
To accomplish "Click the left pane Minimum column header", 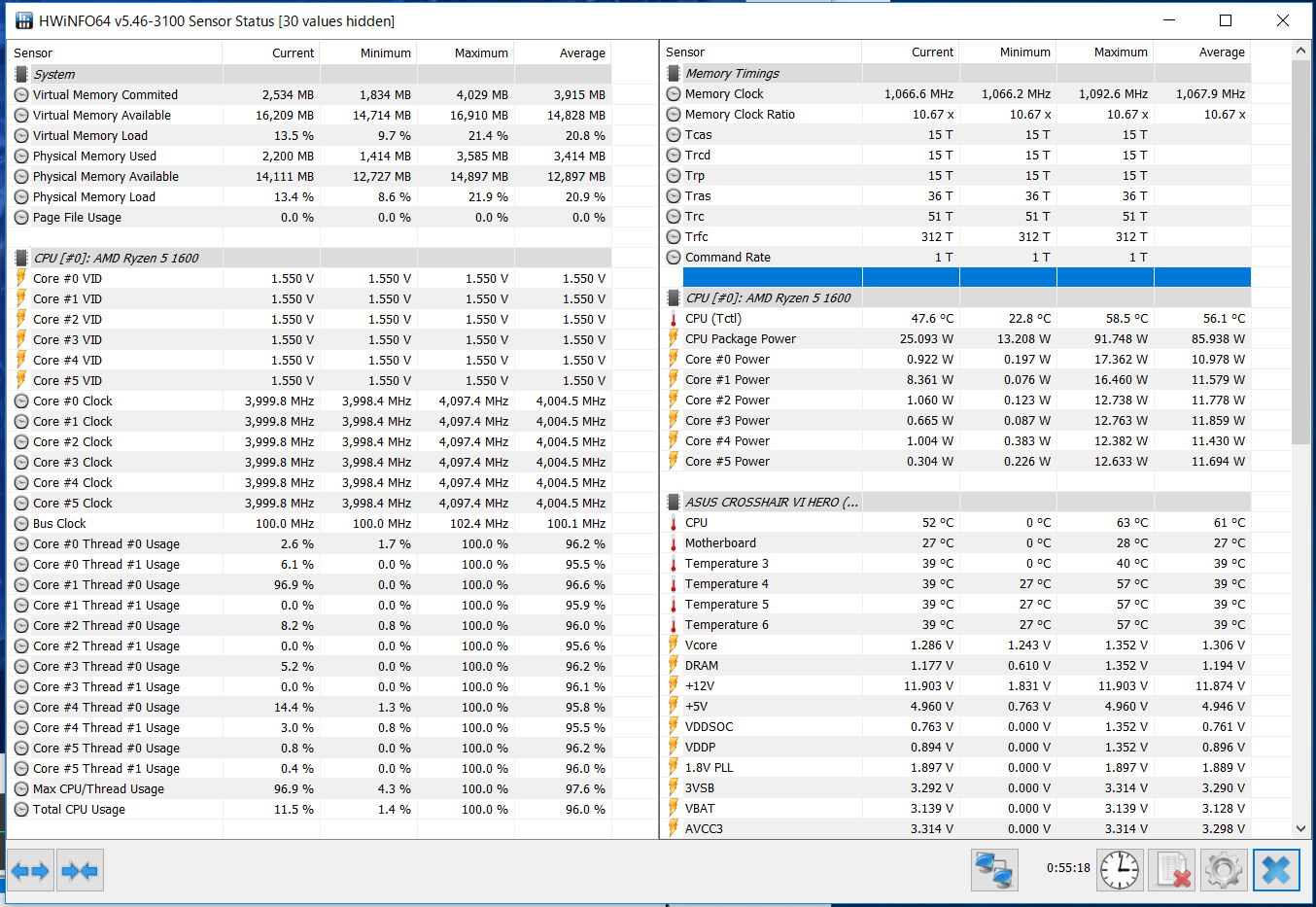I will coord(368,52).
